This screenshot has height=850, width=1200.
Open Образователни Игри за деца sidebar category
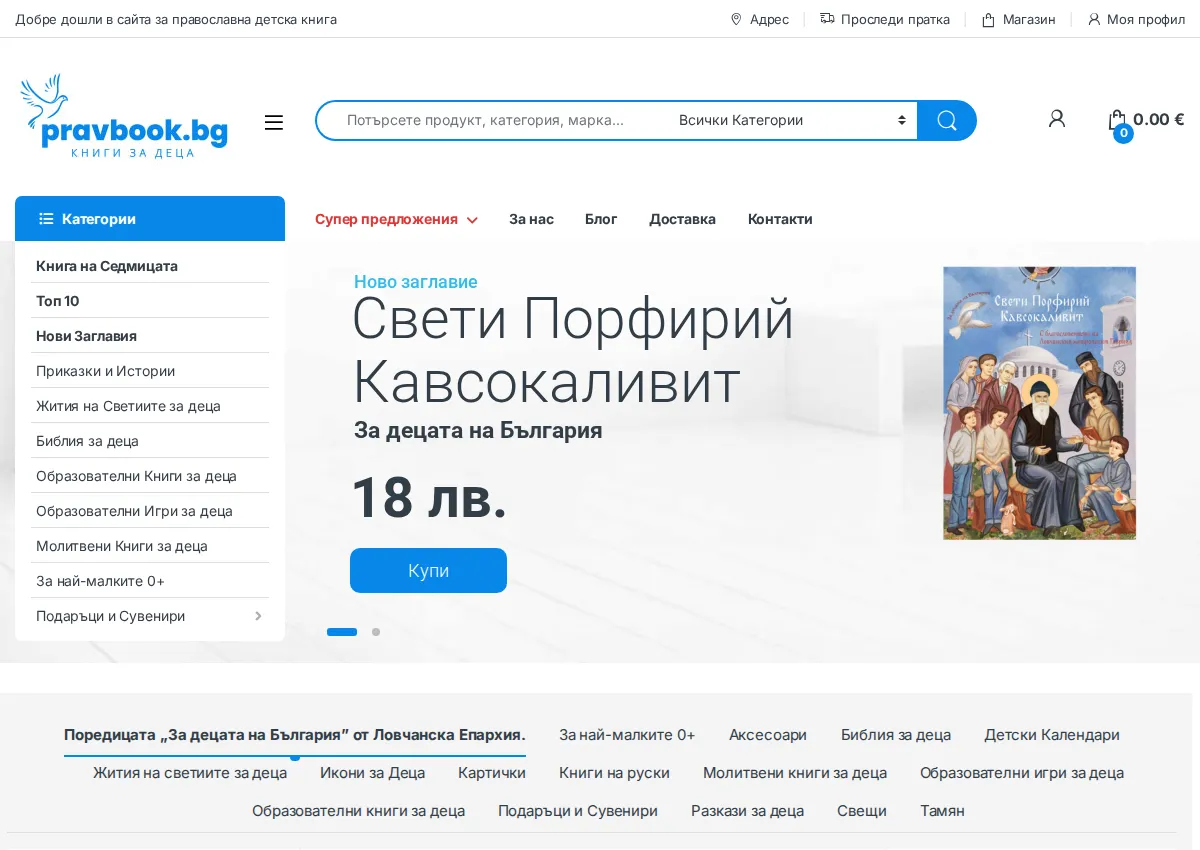click(134, 511)
